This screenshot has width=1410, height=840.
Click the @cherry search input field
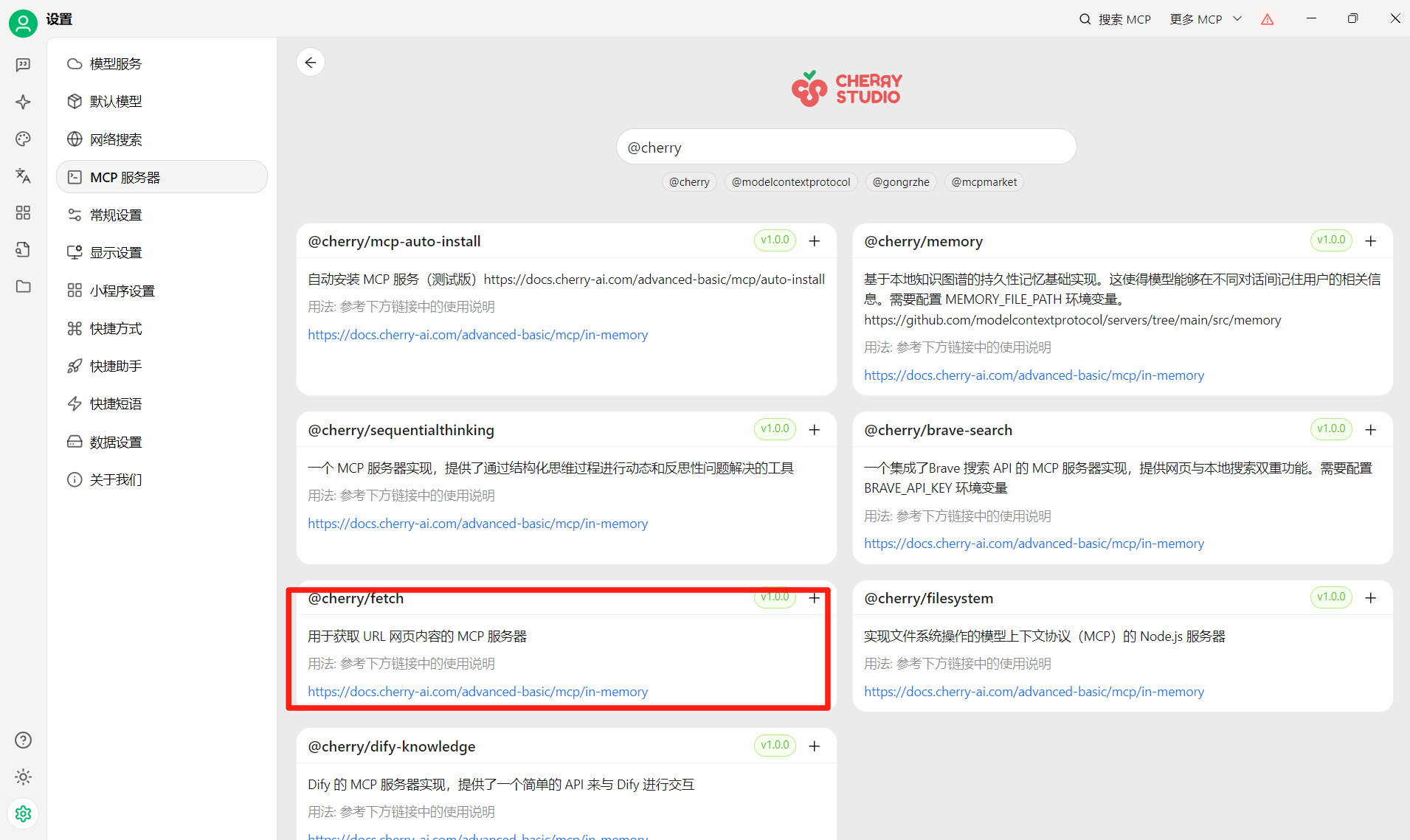(846, 147)
